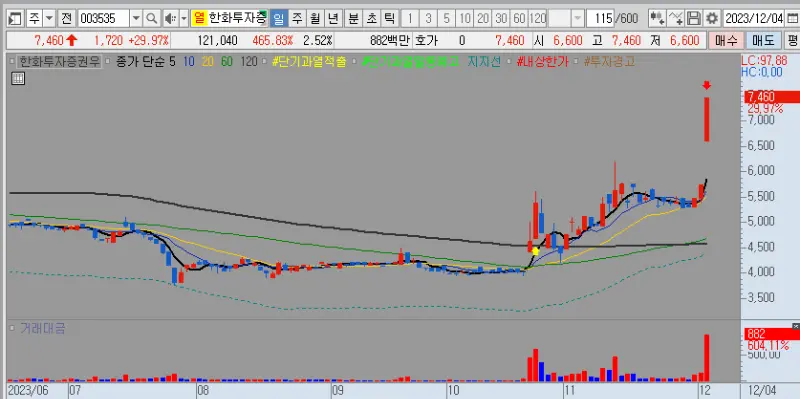Select the 년 yearly chart period
The height and width of the screenshot is (399, 800).
[x=333, y=19]
